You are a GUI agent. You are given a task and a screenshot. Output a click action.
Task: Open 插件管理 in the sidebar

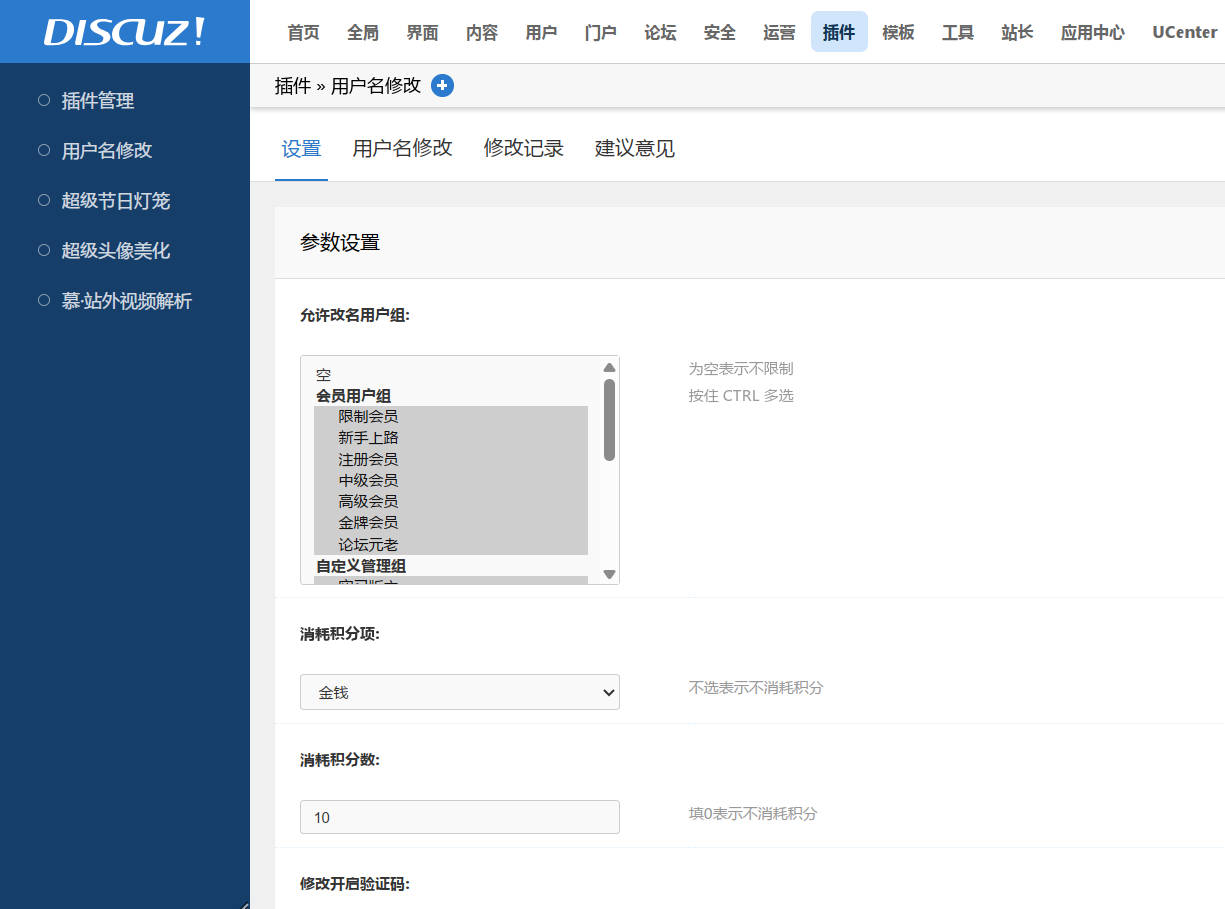point(98,101)
